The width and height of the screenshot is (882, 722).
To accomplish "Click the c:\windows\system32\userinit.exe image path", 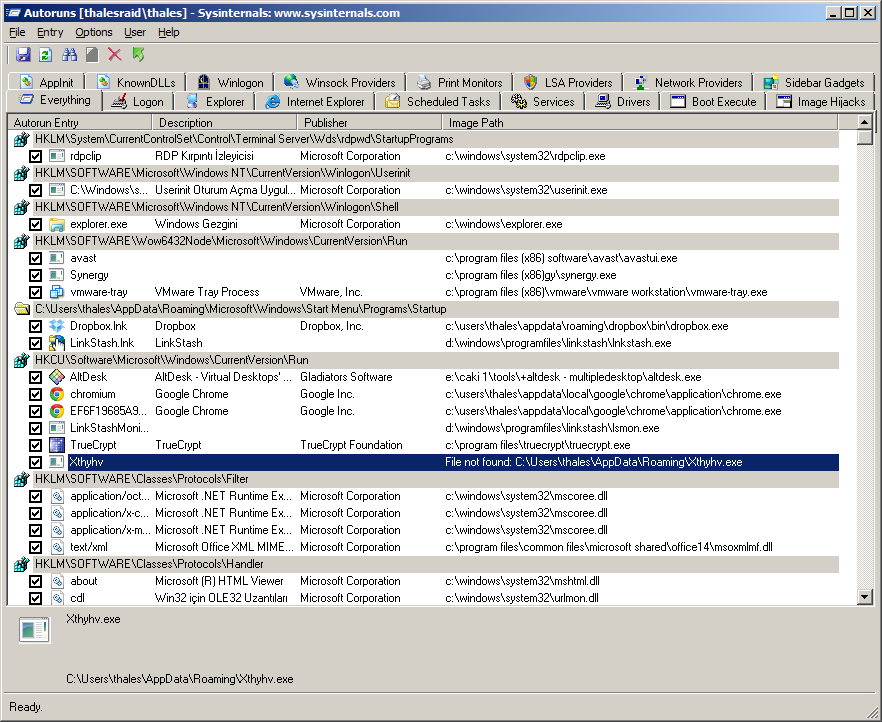I will coord(526,190).
